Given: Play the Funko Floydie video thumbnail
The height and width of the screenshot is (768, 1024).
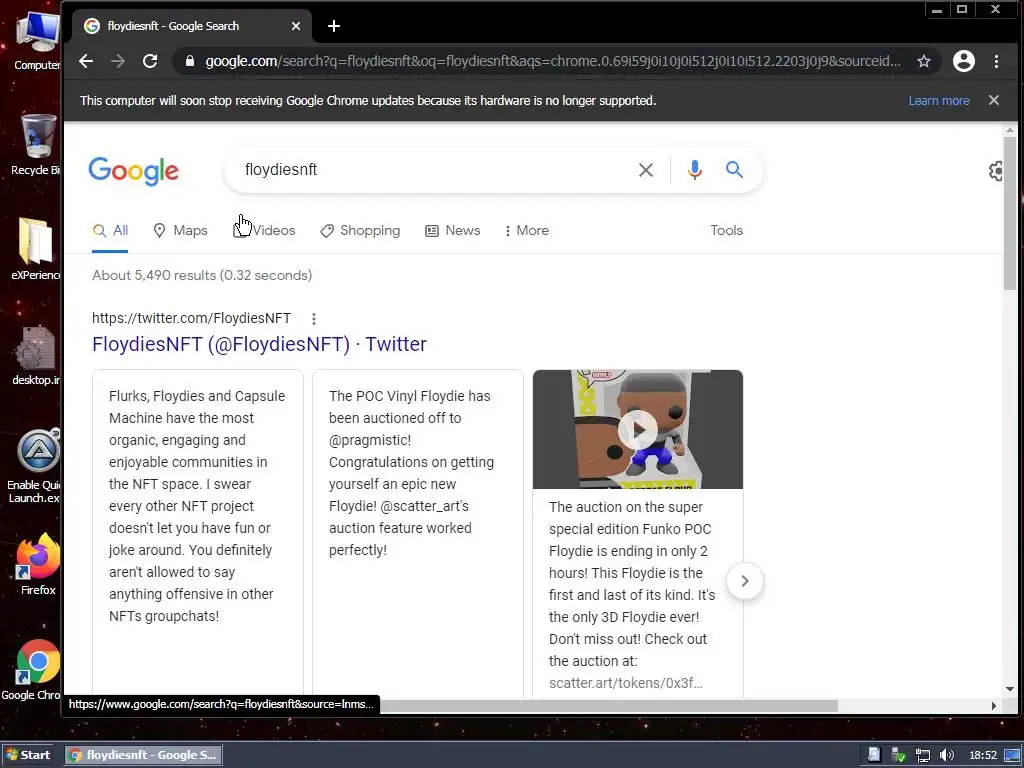Looking at the screenshot, I should [x=638, y=430].
